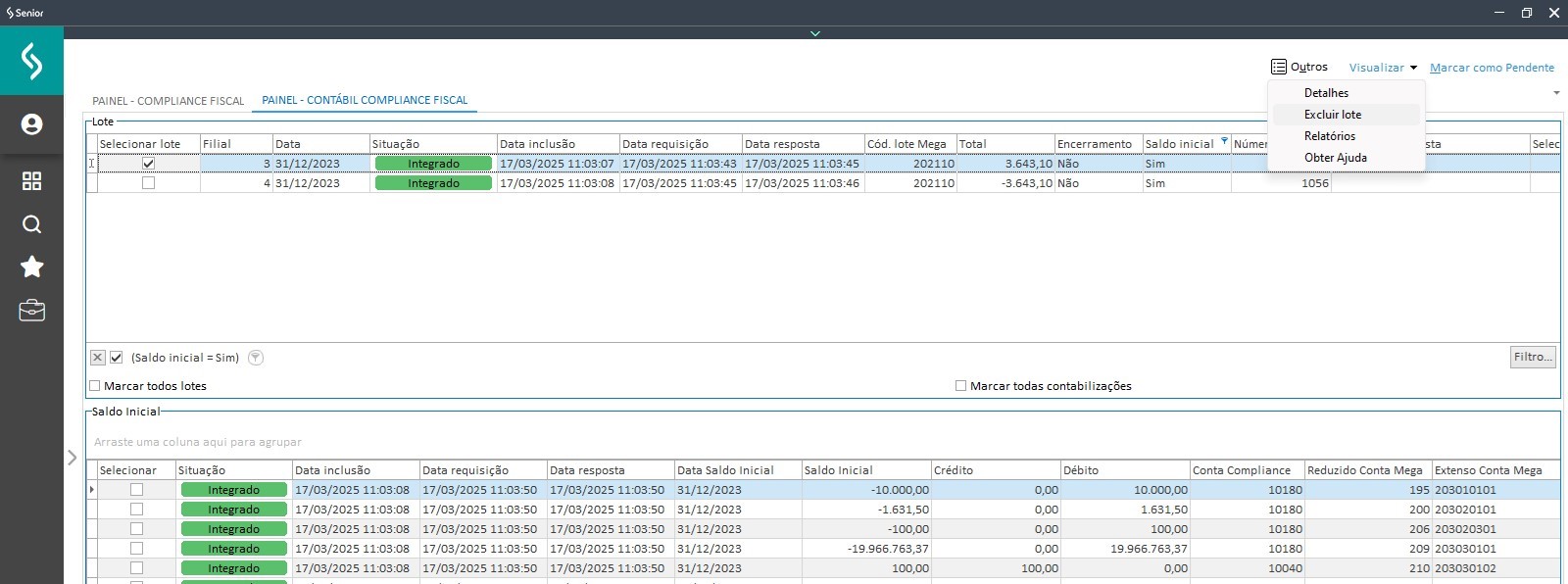Screen dimensions: 1568x584
Task: Select the lote checkbox for Filial 4
Action: (148, 183)
